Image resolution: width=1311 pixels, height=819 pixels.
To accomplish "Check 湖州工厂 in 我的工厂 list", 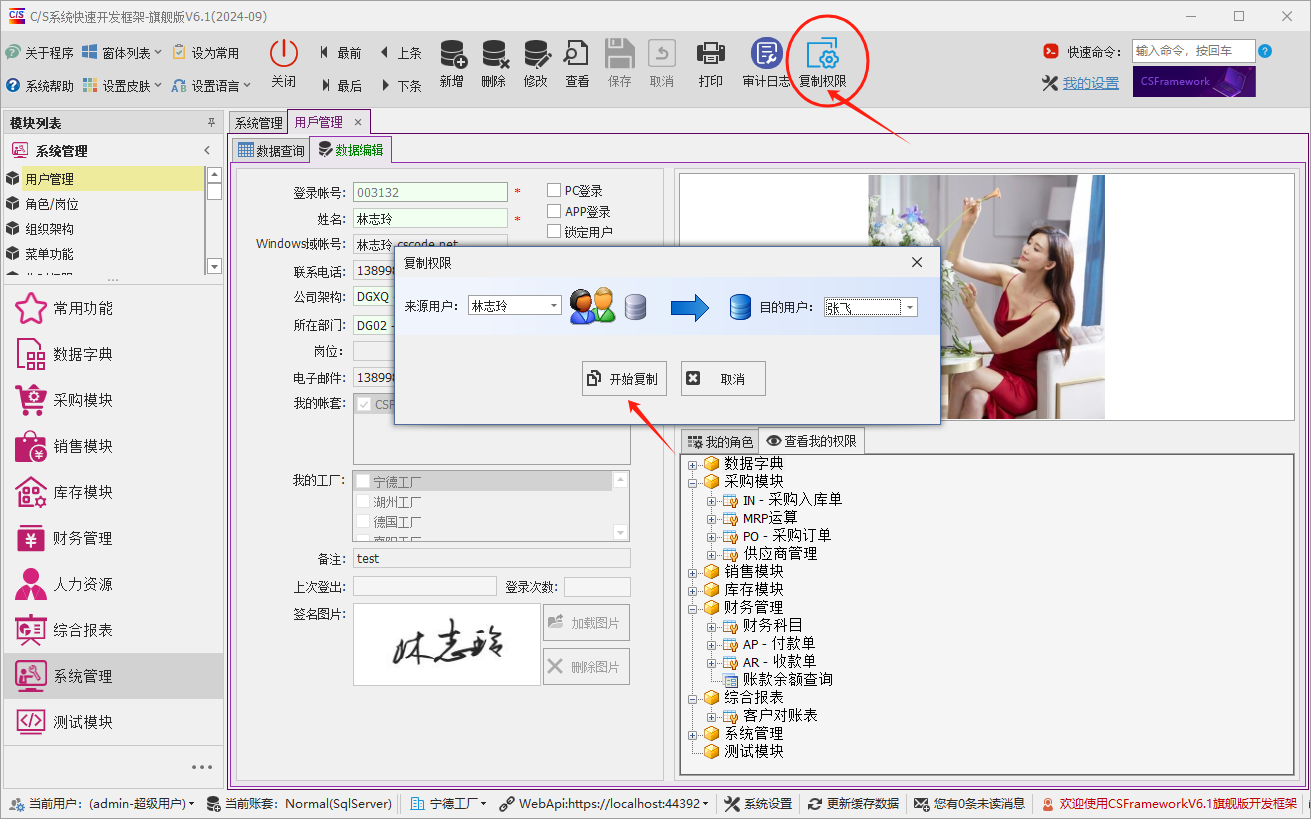I will [x=363, y=502].
